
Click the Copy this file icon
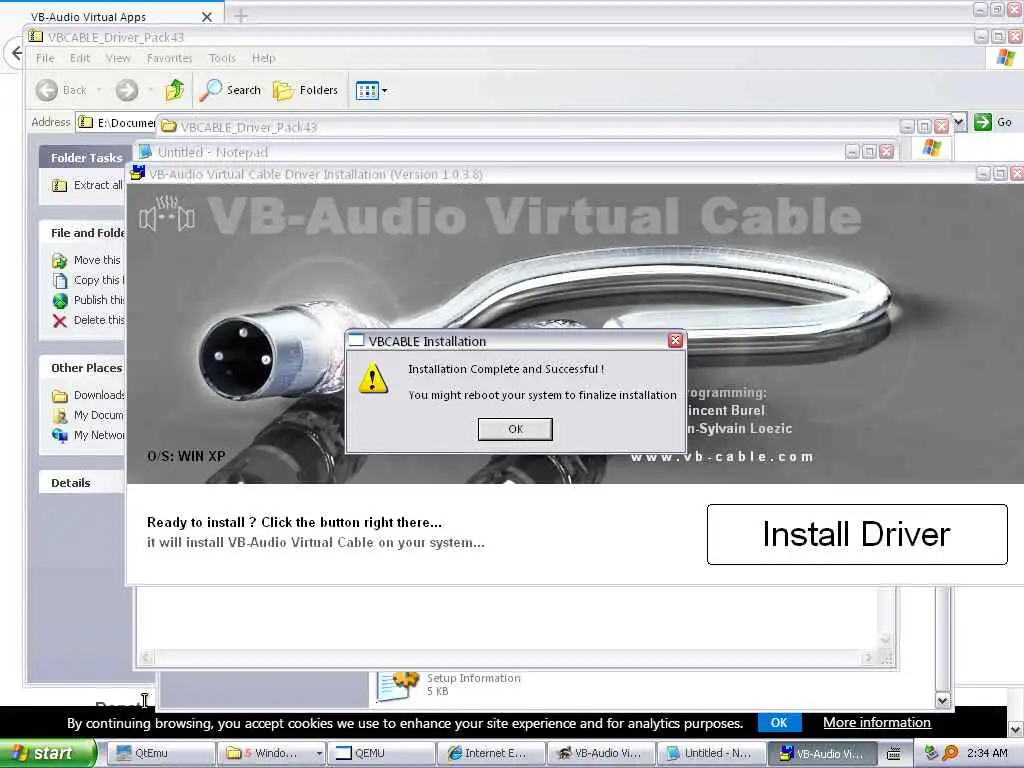tap(59, 281)
